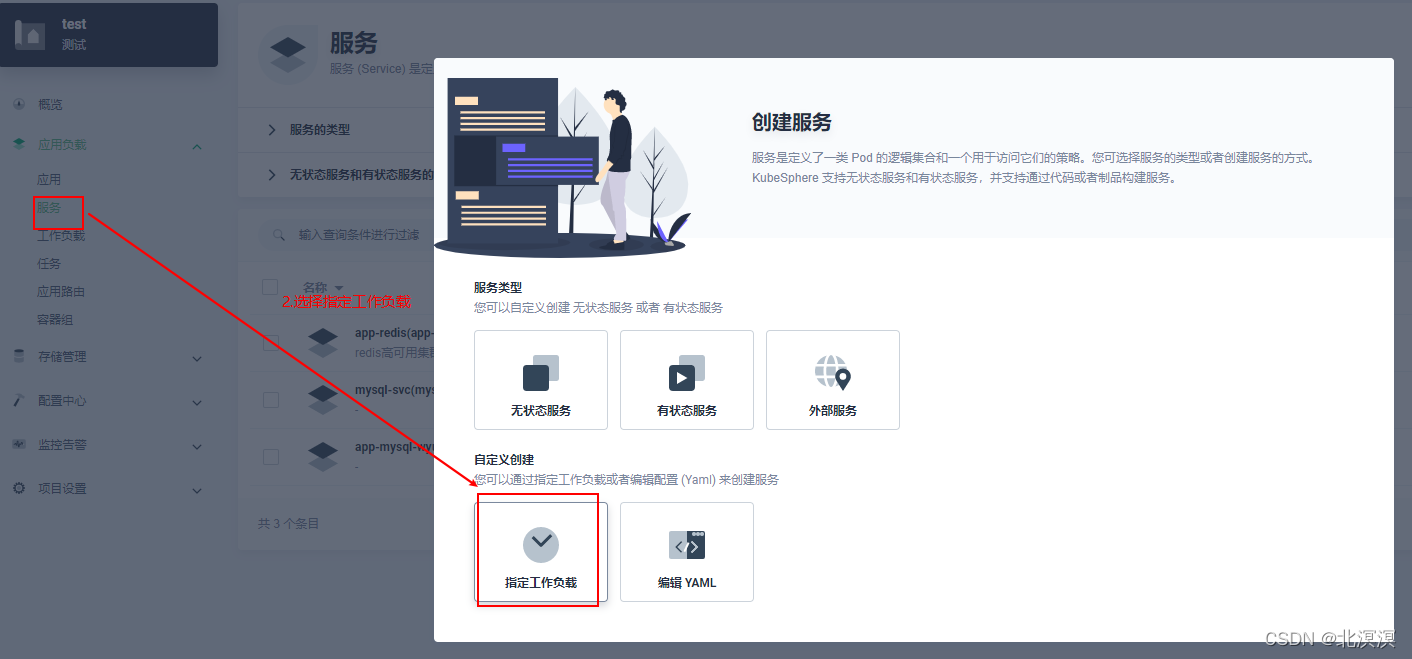Image resolution: width=1412 pixels, height=659 pixels.
Task: Click the search magnifier icon in filter bar
Action: 278,234
